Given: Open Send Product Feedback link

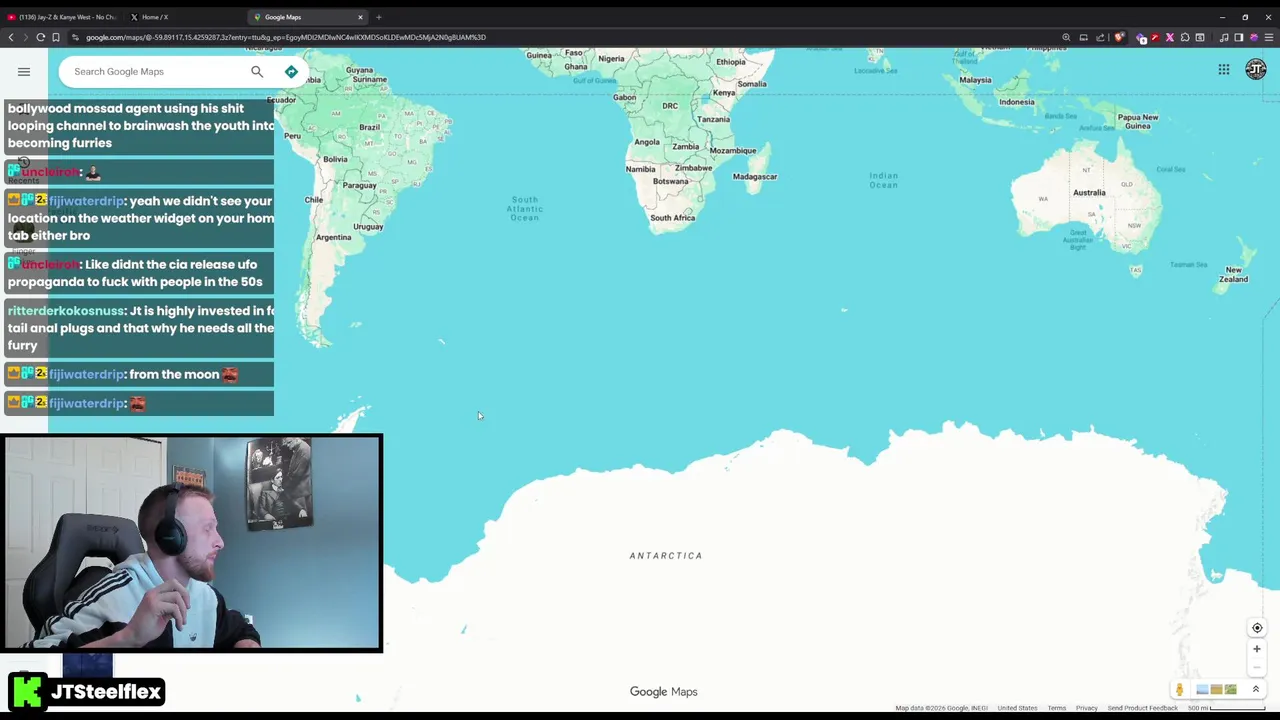Looking at the screenshot, I should coord(1143,708).
